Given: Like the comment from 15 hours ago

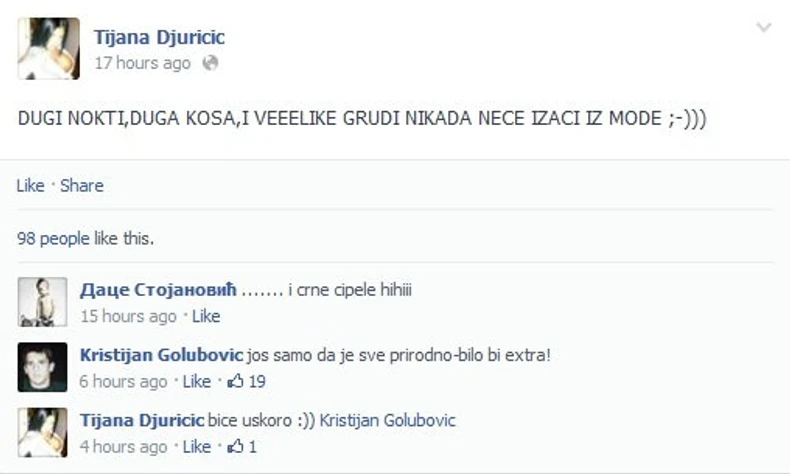Looking at the screenshot, I should tap(206, 316).
